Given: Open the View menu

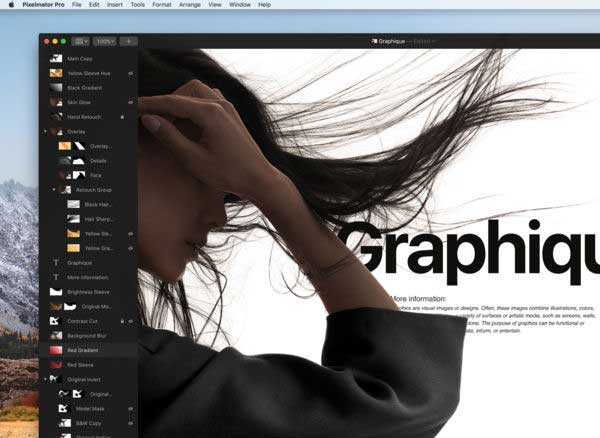Looking at the screenshot, I should pyautogui.click(x=215, y=5).
